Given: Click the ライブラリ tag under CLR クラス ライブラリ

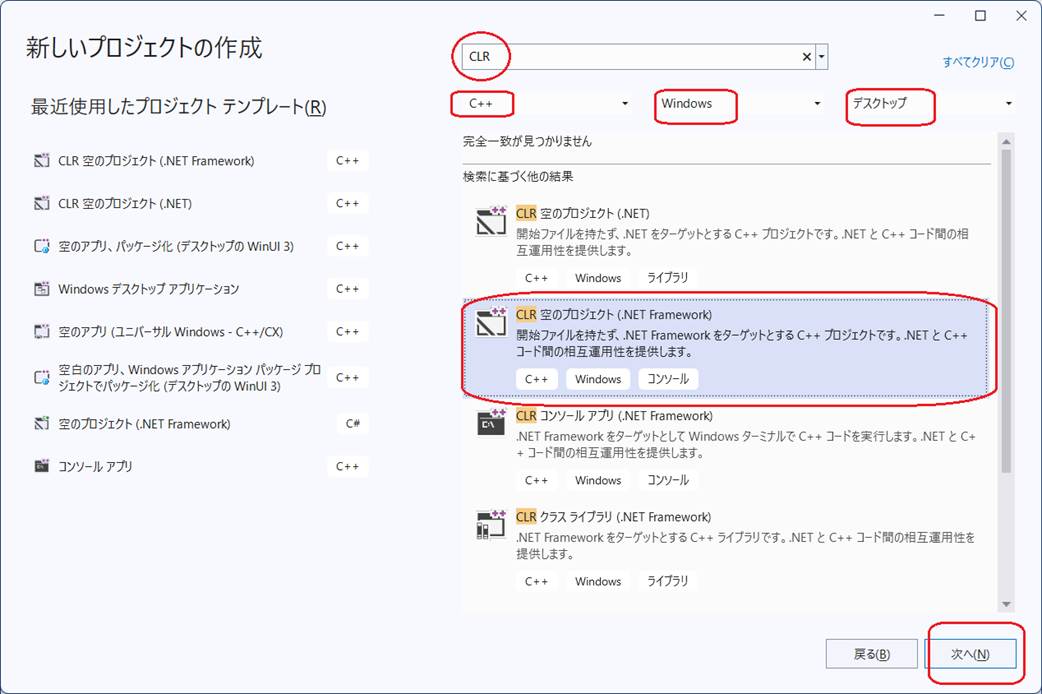Looking at the screenshot, I should pyautogui.click(x=668, y=581).
